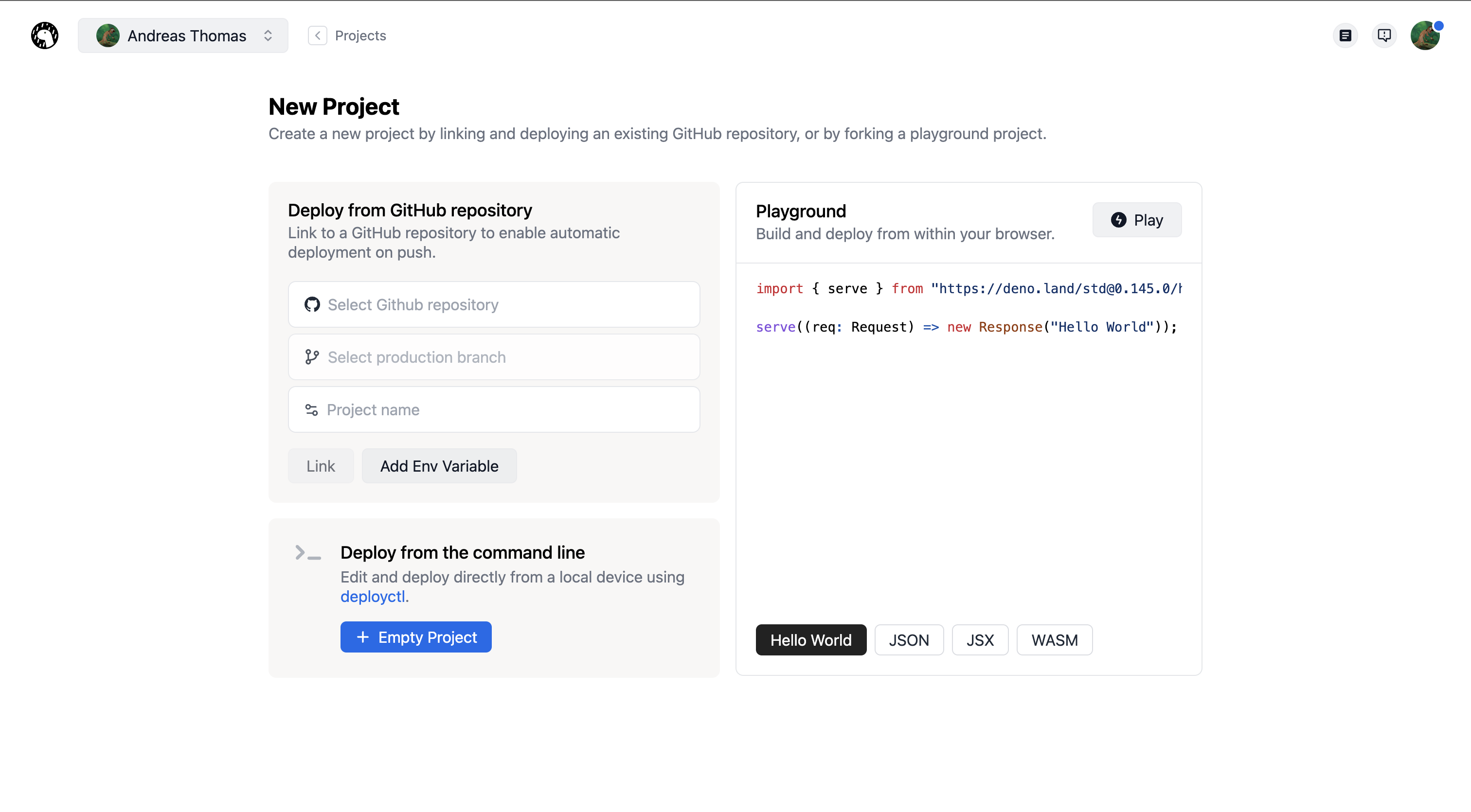
Task: Expand the Andreas Thomas account switcher
Action: click(183, 35)
